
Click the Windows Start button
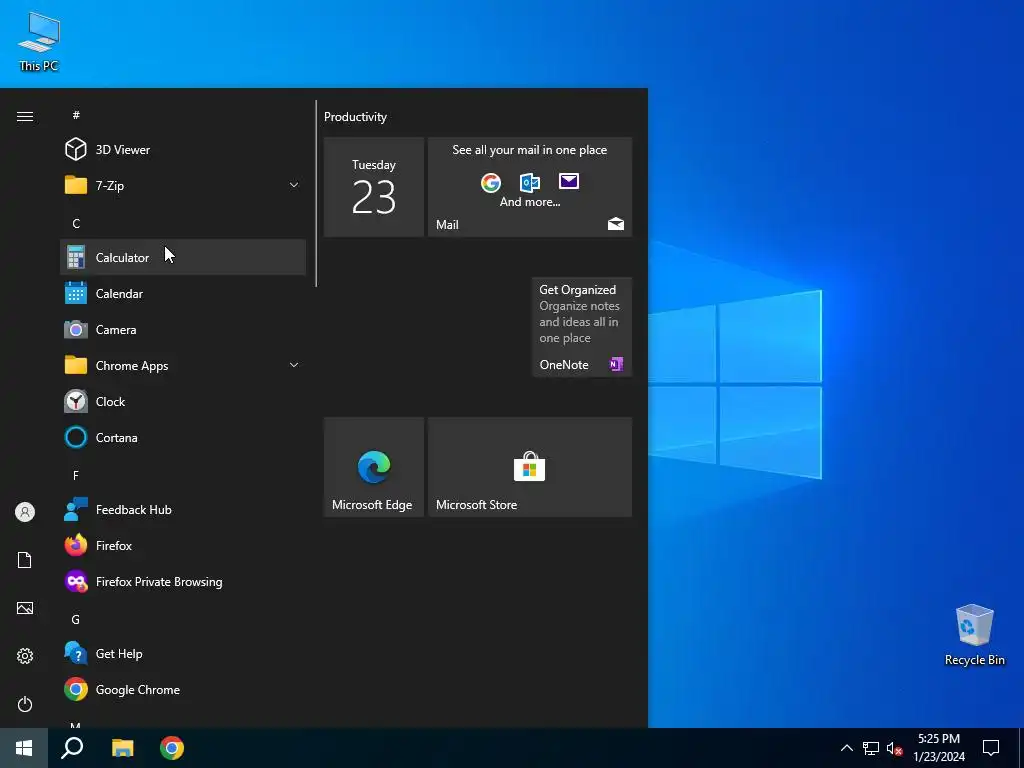coord(24,748)
